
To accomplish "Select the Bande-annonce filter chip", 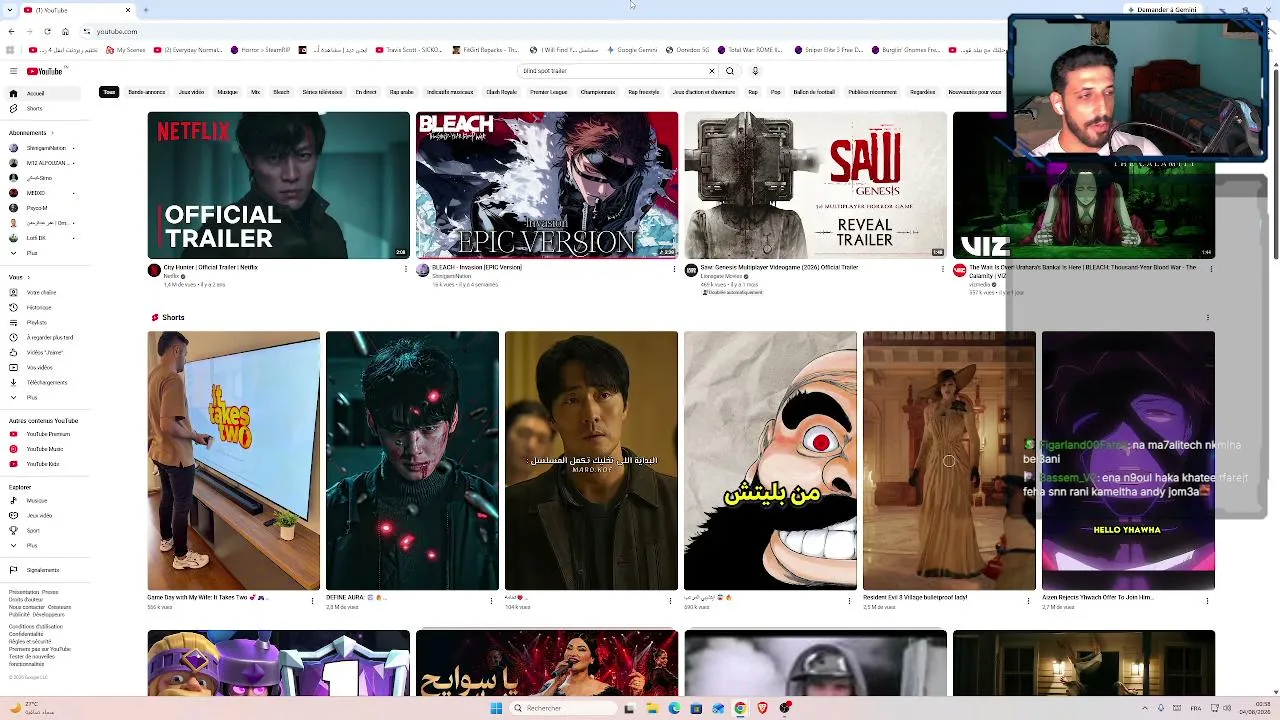I will pyautogui.click(x=146, y=92).
